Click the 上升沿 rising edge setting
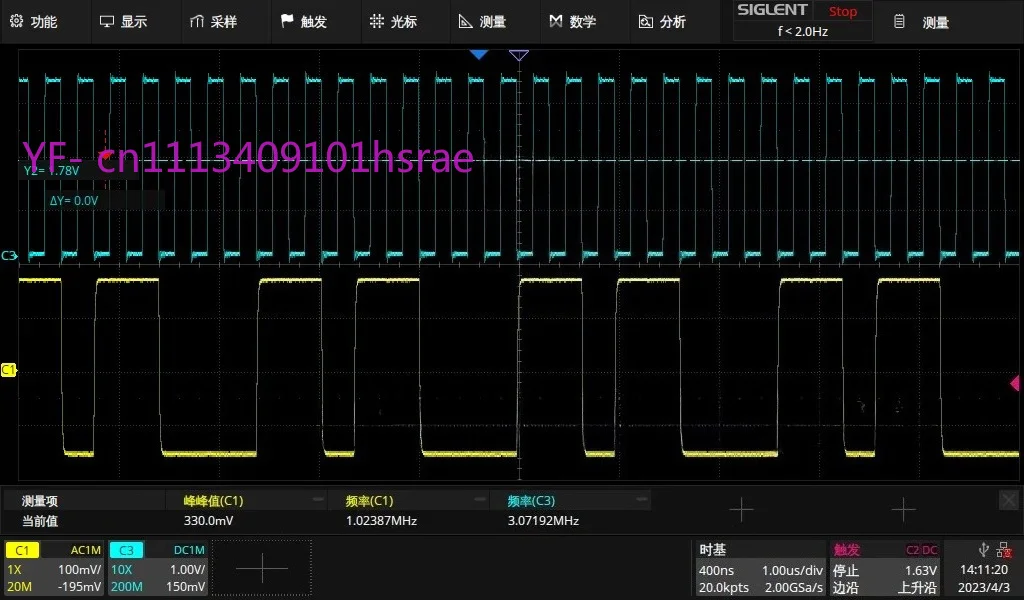This screenshot has height=600, width=1024. click(917, 587)
